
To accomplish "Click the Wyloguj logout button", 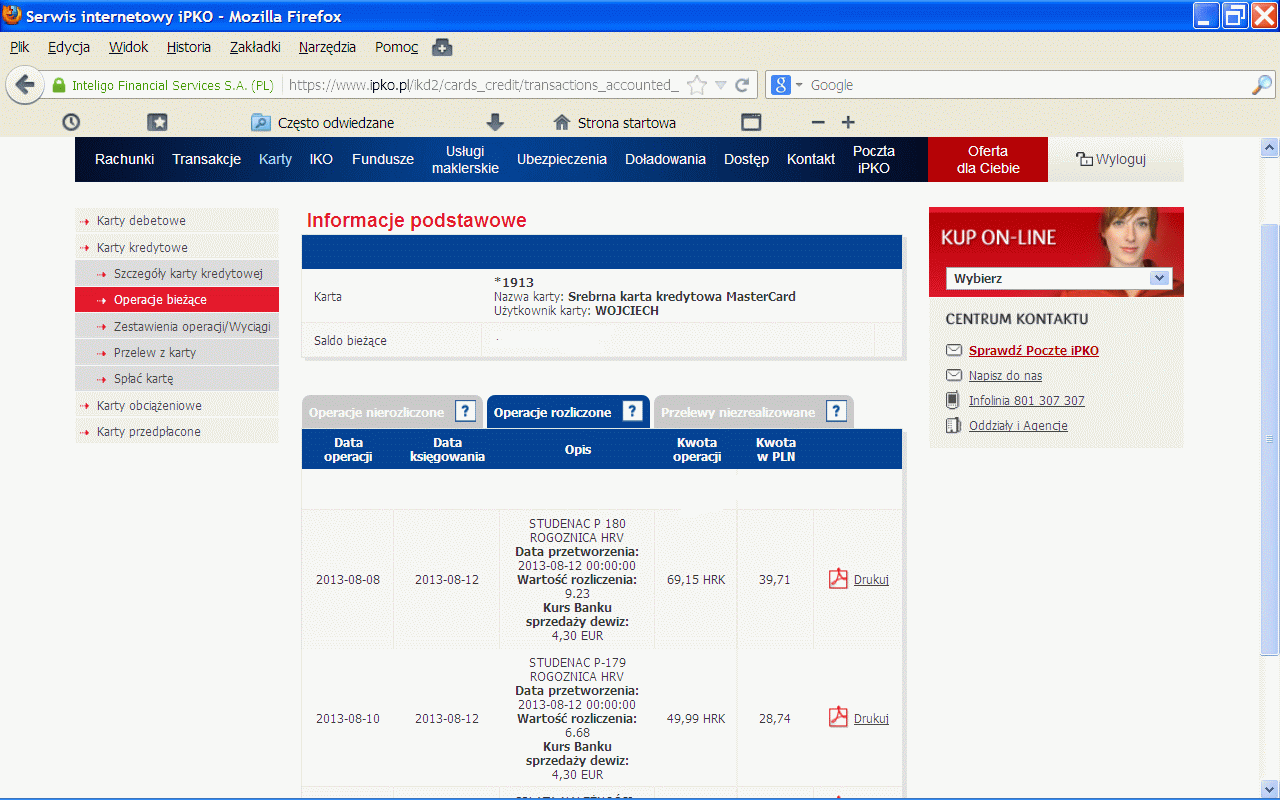I will pos(1111,159).
